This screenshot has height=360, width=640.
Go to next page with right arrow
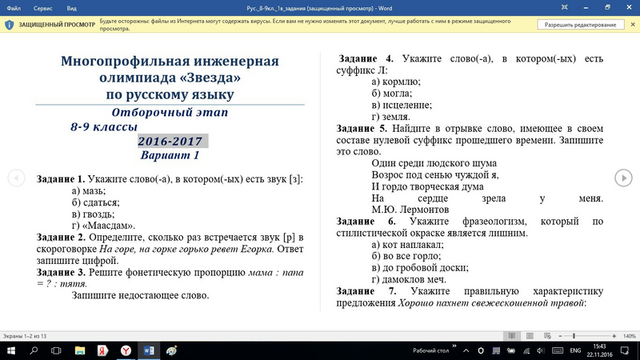pos(623,178)
